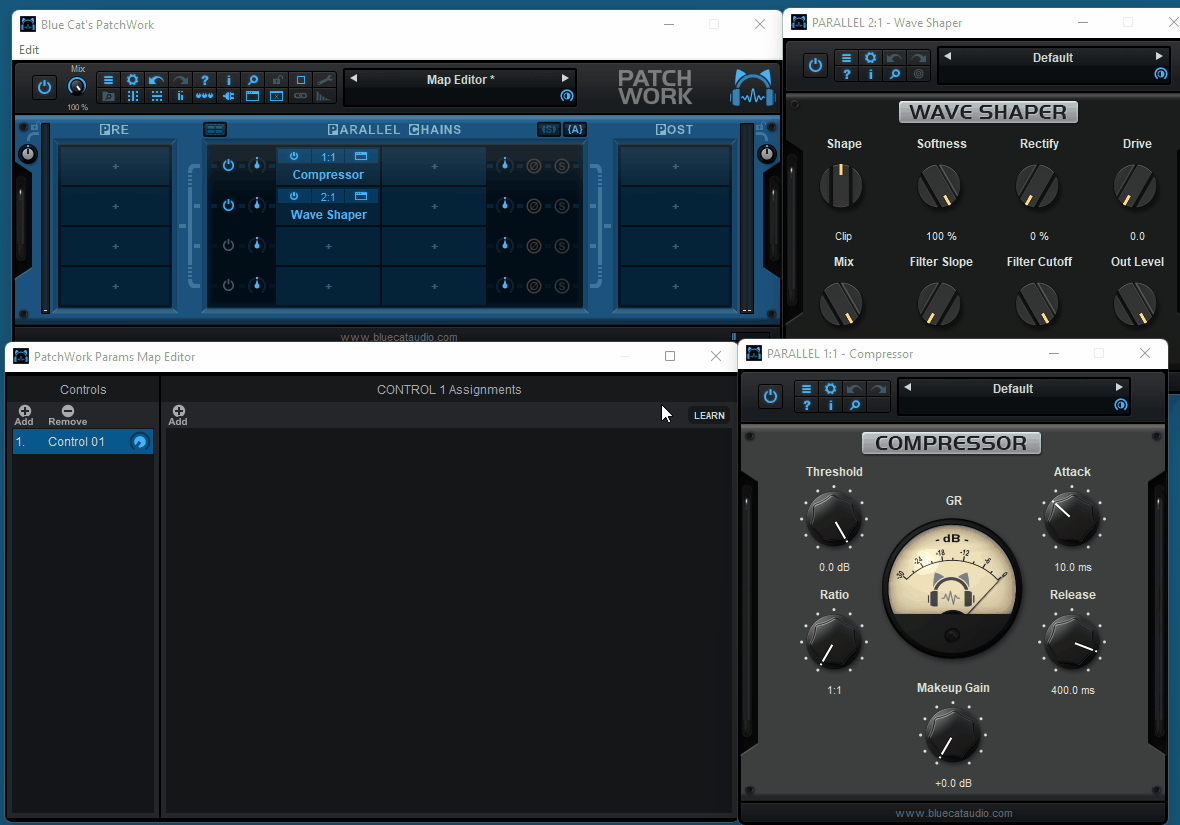Screen dimensions: 1180x825
Task: Invert phase of second parallel chain
Action: coord(534,205)
